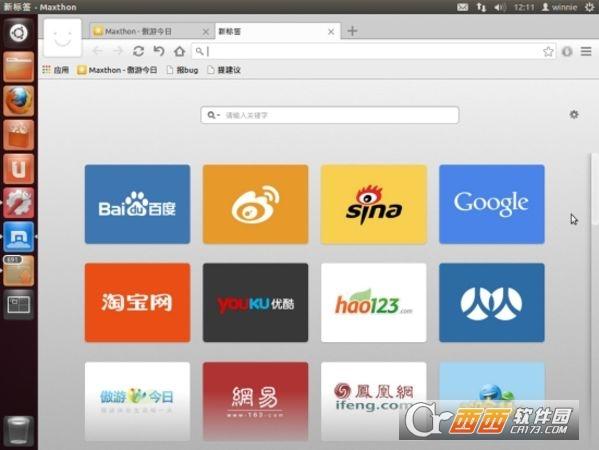Open the hao123 quick-access tile
The image size is (599, 450).
(x=374, y=303)
